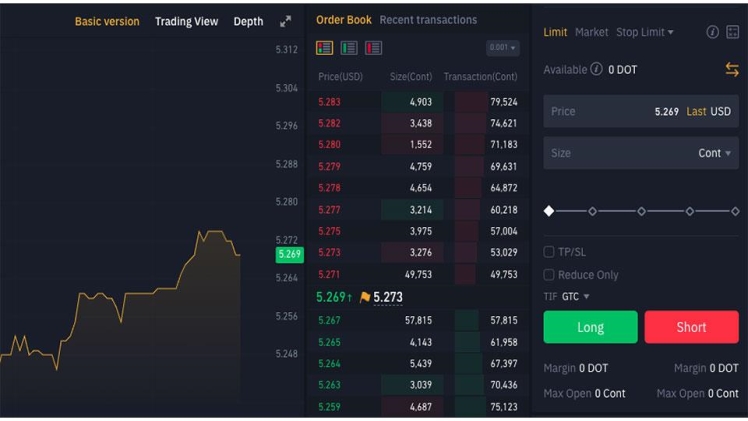Open the 0.001 price precision dropdown

502,48
